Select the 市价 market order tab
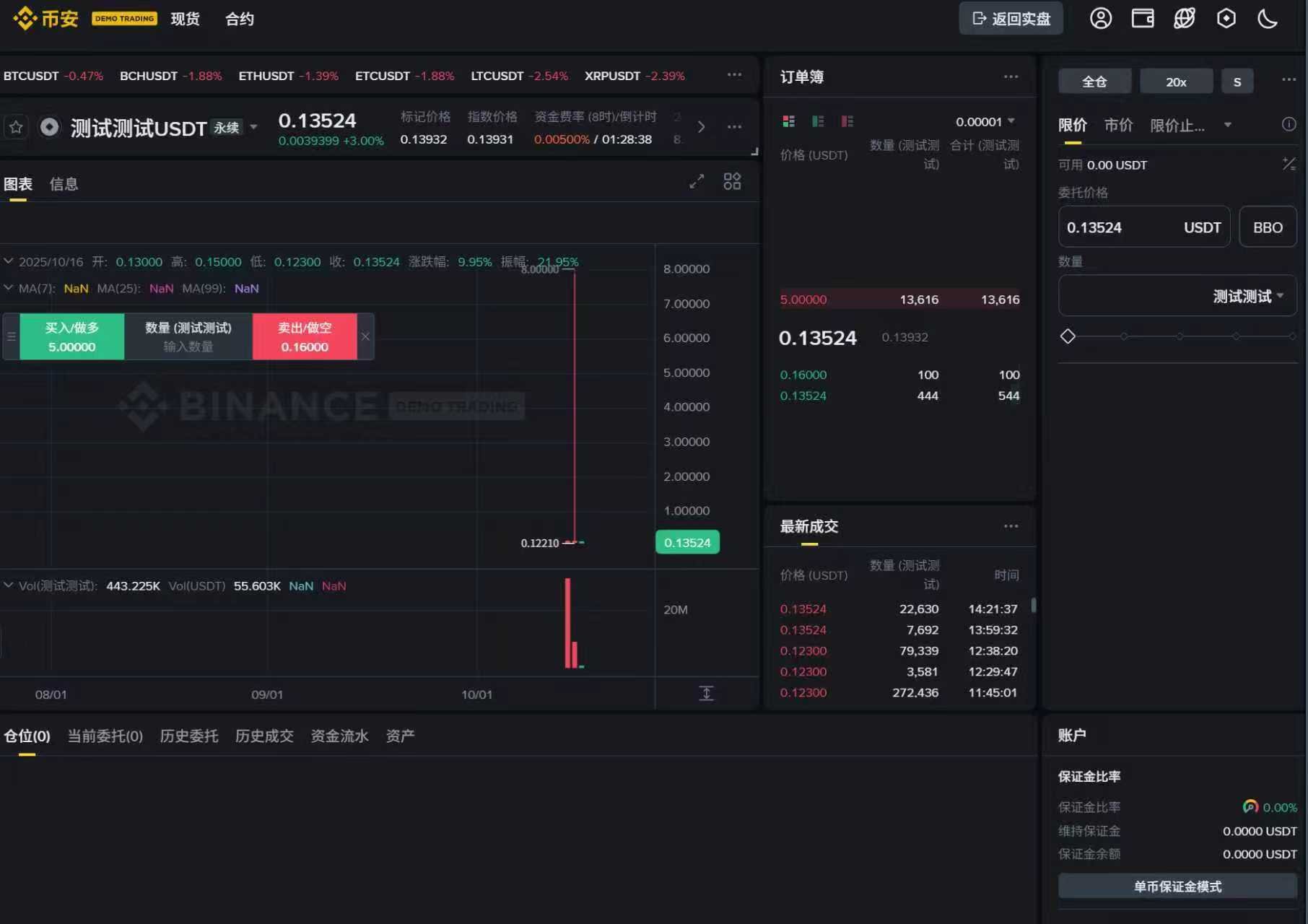The image size is (1308, 924). tap(1118, 126)
